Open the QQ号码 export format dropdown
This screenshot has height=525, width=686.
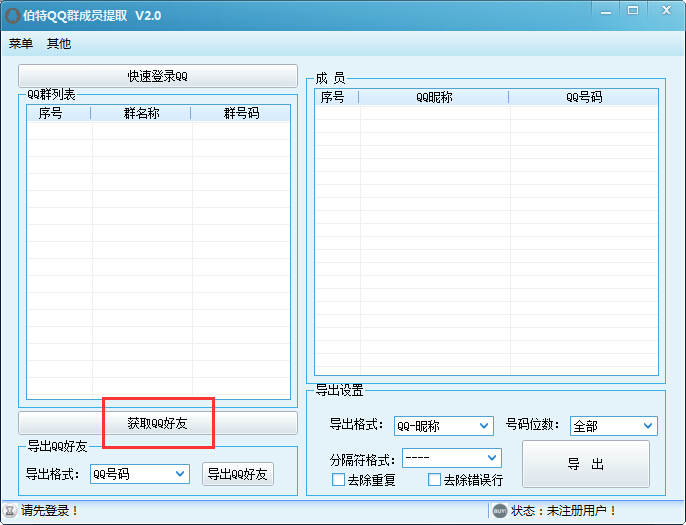pyautogui.click(x=140, y=474)
